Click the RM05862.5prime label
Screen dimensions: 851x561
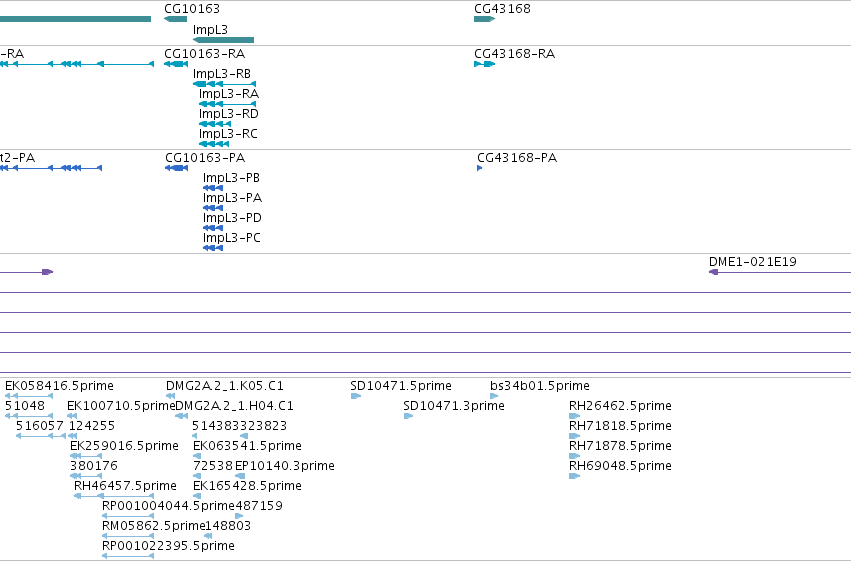coord(154,526)
